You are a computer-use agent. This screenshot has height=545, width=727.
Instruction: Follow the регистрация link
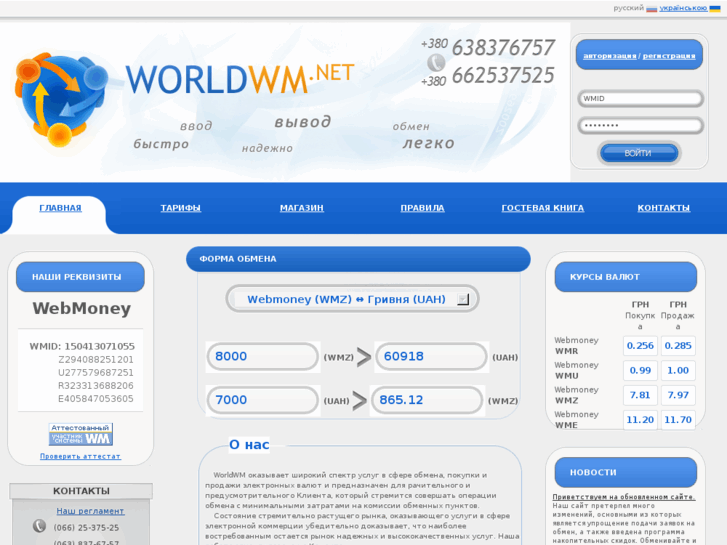pos(669,56)
